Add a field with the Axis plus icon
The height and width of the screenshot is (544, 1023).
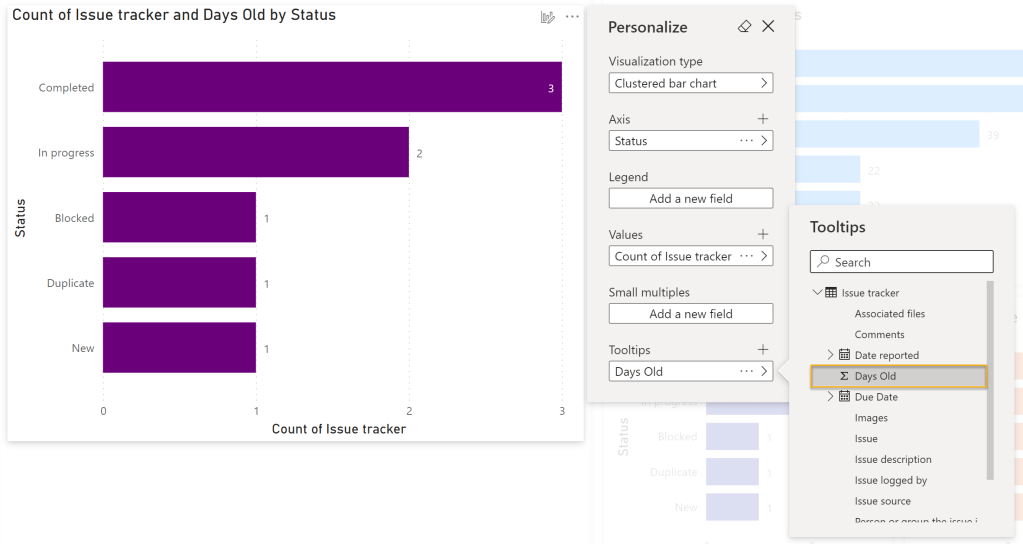point(763,119)
